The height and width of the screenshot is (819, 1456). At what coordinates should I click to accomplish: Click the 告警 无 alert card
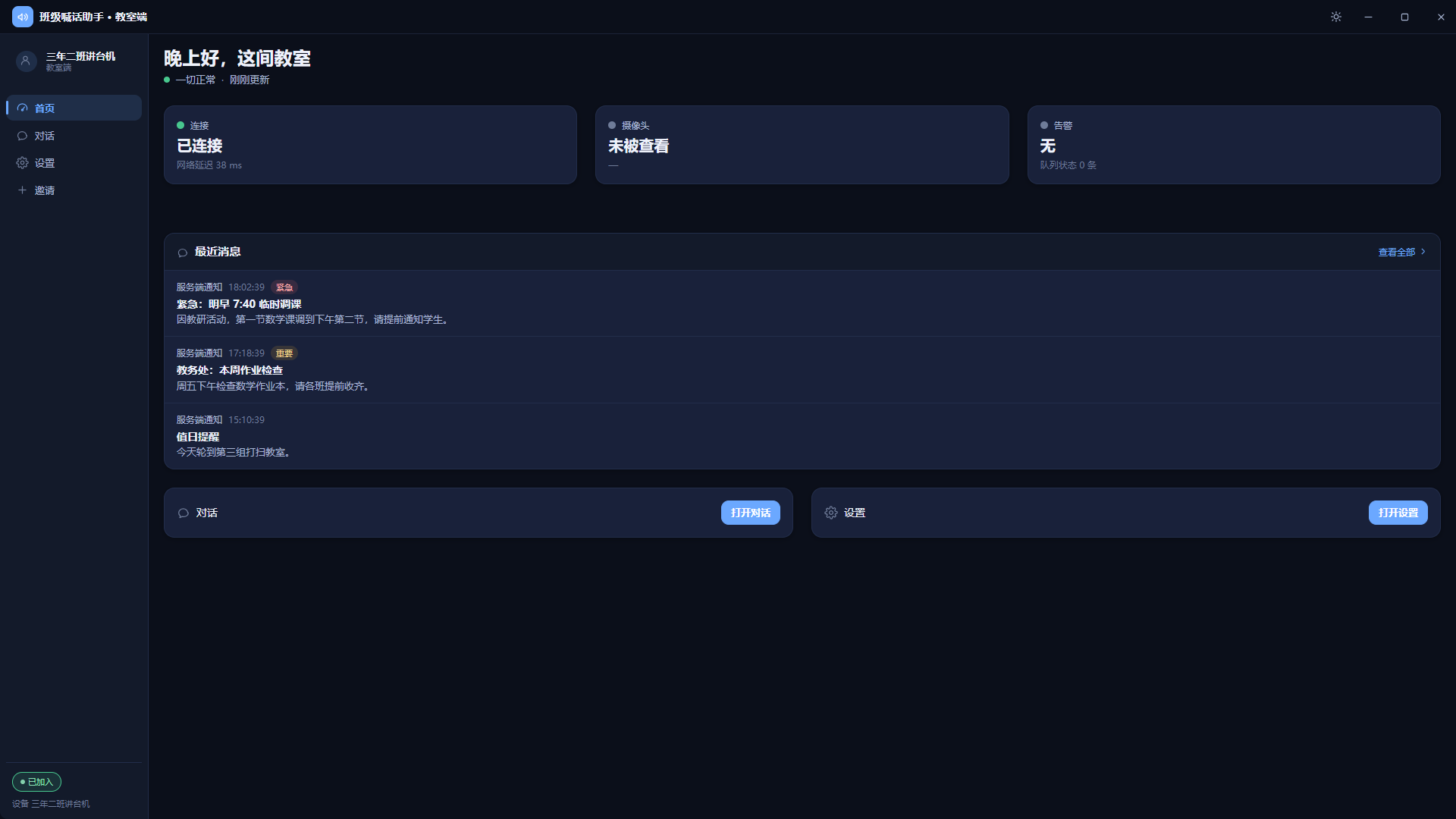pos(1234,145)
